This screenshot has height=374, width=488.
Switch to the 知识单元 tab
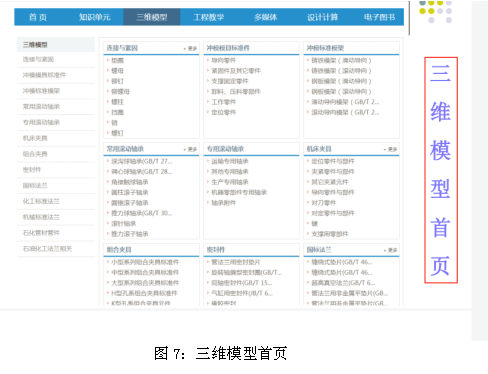coord(94,17)
